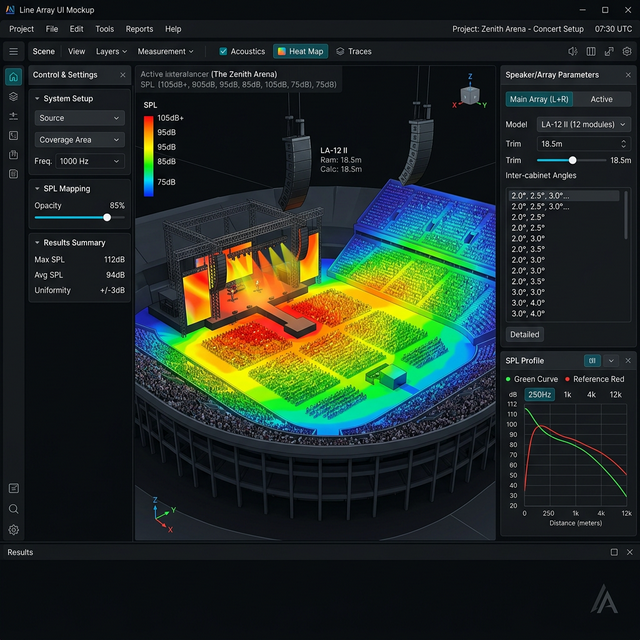Viewport: 640px width, 640px height.
Task: Enable the Heat Map view toggle
Action: tap(300, 51)
